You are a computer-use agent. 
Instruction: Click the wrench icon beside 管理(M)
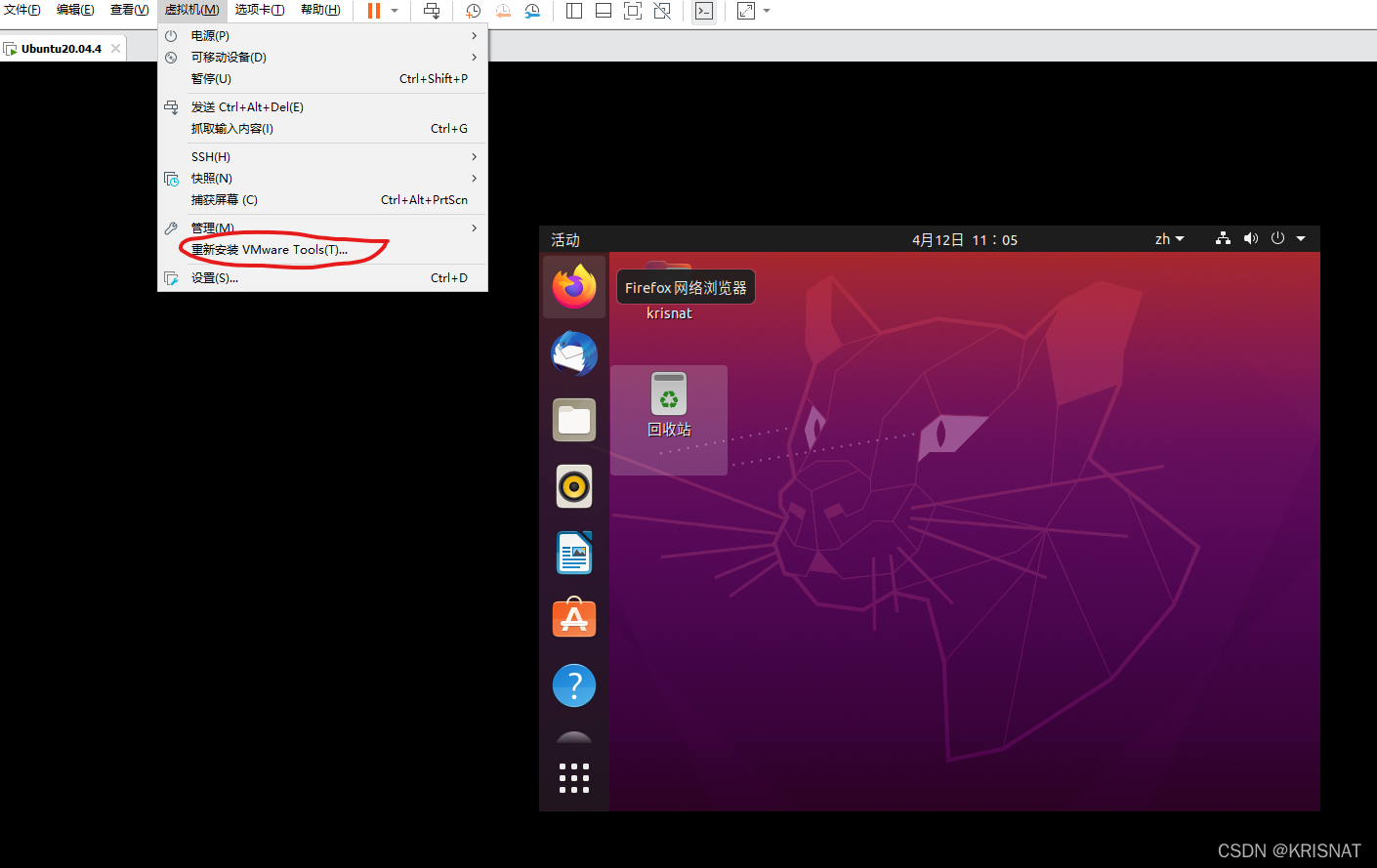(171, 227)
